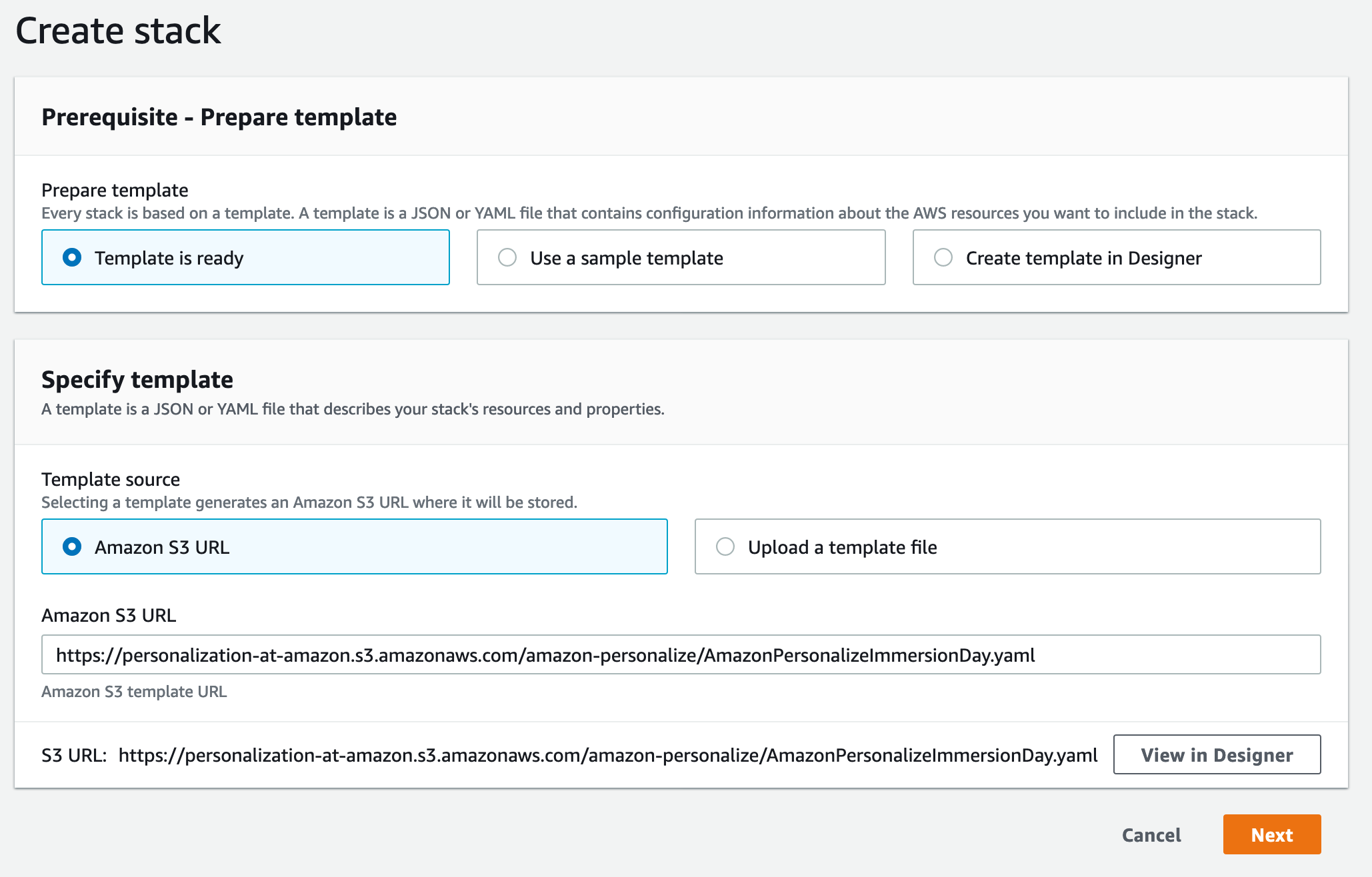This screenshot has height=877, width=1372.
Task: Select 'Create template in Designer' radio
Action: coord(943,258)
